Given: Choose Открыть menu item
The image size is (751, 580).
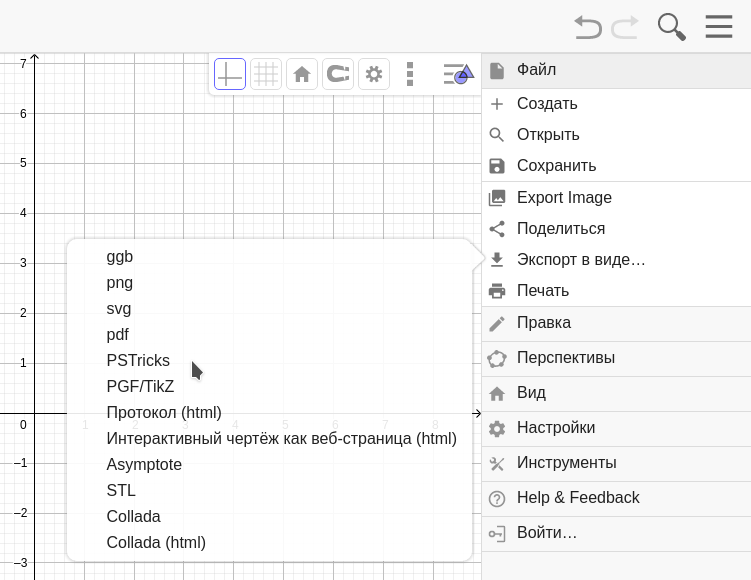Looking at the screenshot, I should 616,135.
